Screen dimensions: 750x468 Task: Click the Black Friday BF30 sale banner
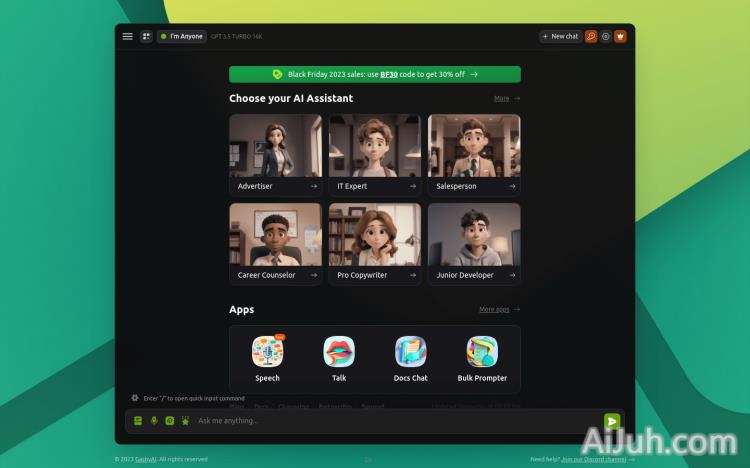click(x=374, y=74)
